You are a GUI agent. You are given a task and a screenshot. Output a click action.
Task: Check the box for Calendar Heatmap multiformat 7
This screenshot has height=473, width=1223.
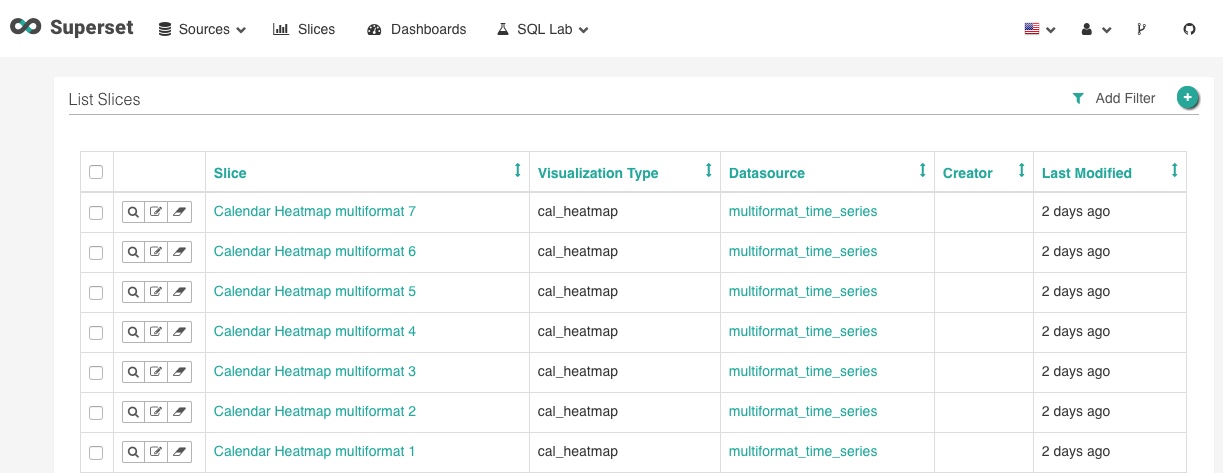(x=96, y=212)
